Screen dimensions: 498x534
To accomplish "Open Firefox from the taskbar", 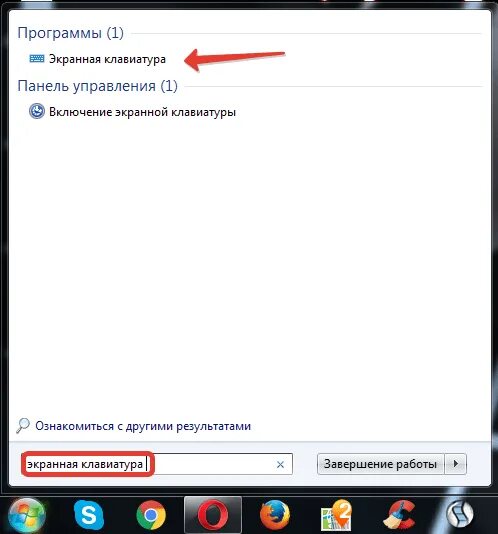I will click(275, 515).
